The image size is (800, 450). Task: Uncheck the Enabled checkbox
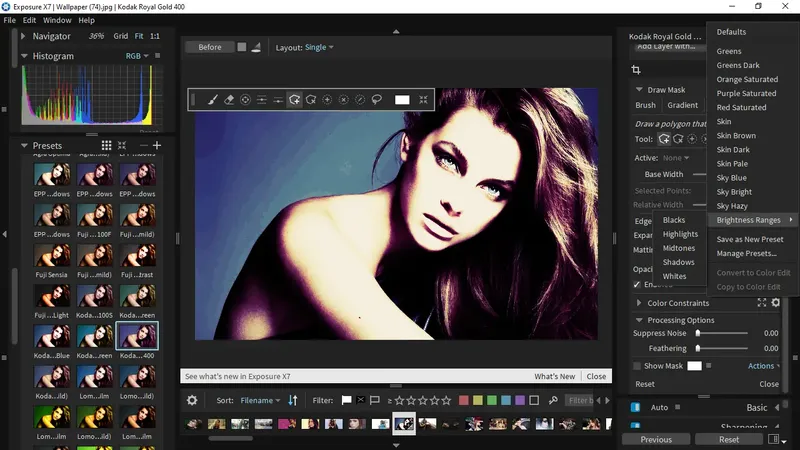[637, 285]
